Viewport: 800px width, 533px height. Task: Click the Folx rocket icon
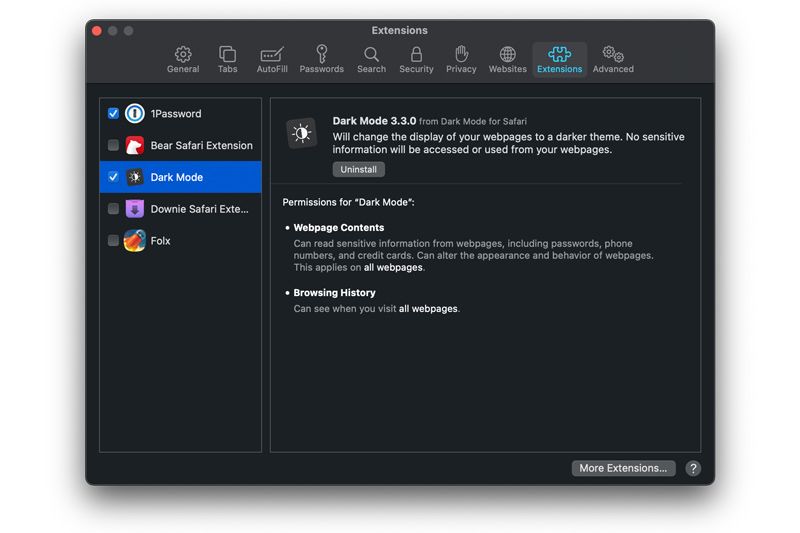click(x=135, y=241)
